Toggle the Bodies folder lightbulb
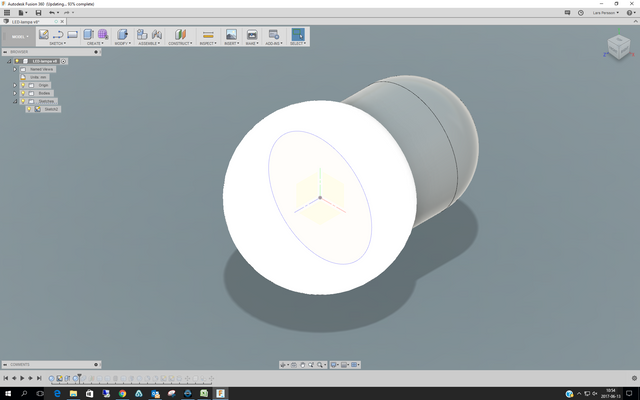Screen dimensions: 640x400 pos(23,93)
